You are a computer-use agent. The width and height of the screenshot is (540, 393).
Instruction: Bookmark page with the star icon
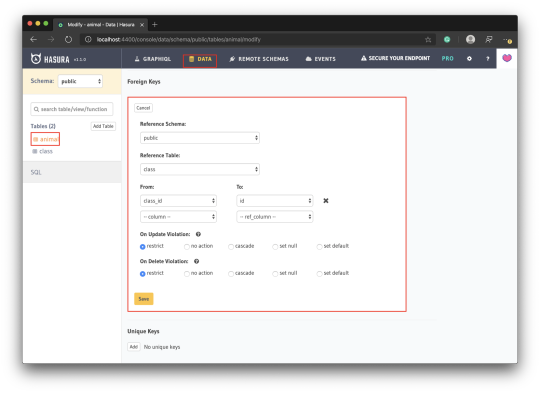428,40
